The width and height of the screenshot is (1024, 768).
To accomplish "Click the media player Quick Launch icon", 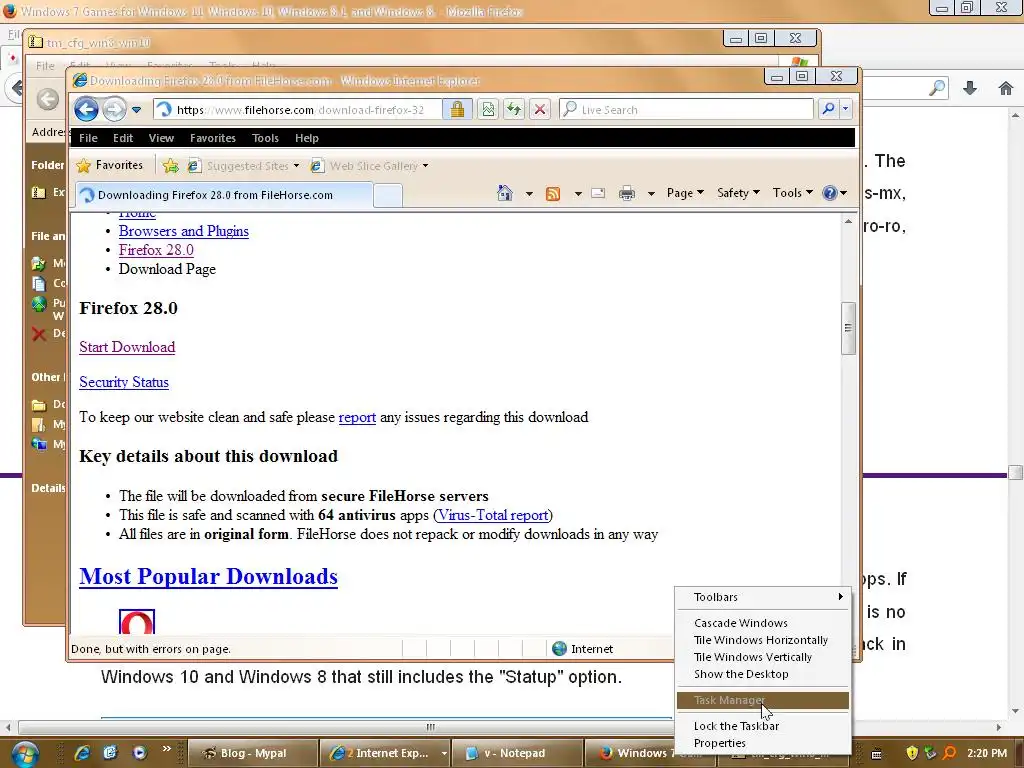I will coord(139,753).
